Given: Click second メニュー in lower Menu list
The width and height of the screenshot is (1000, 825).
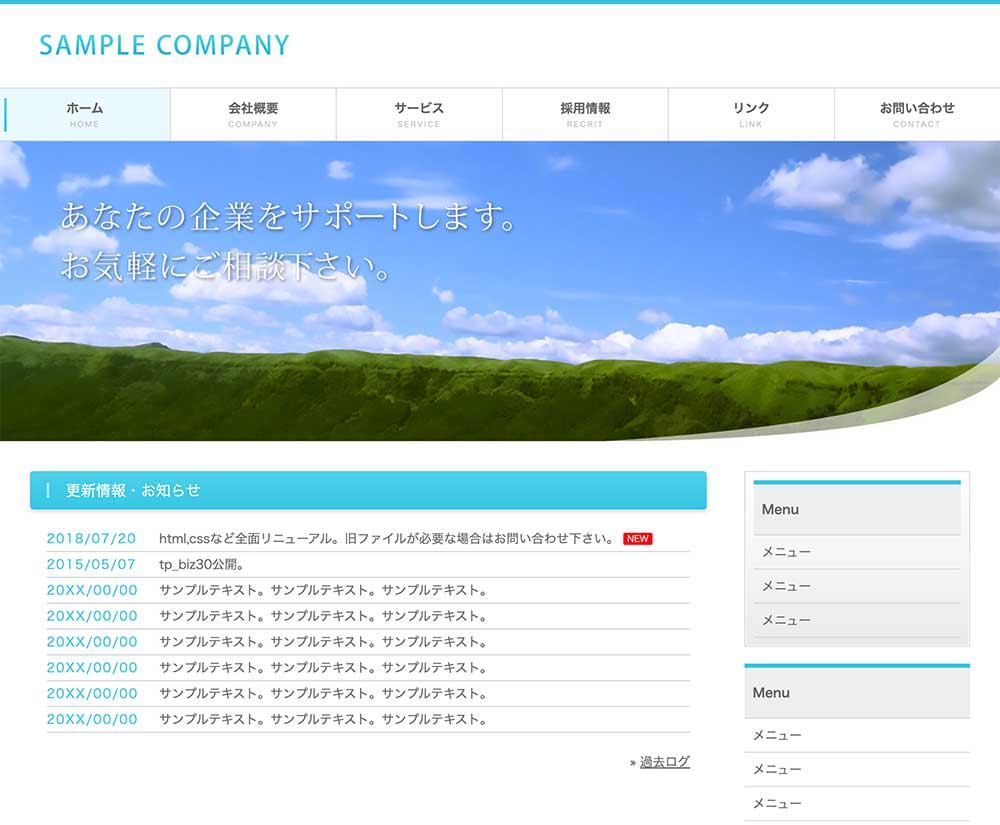Looking at the screenshot, I should [x=857, y=770].
